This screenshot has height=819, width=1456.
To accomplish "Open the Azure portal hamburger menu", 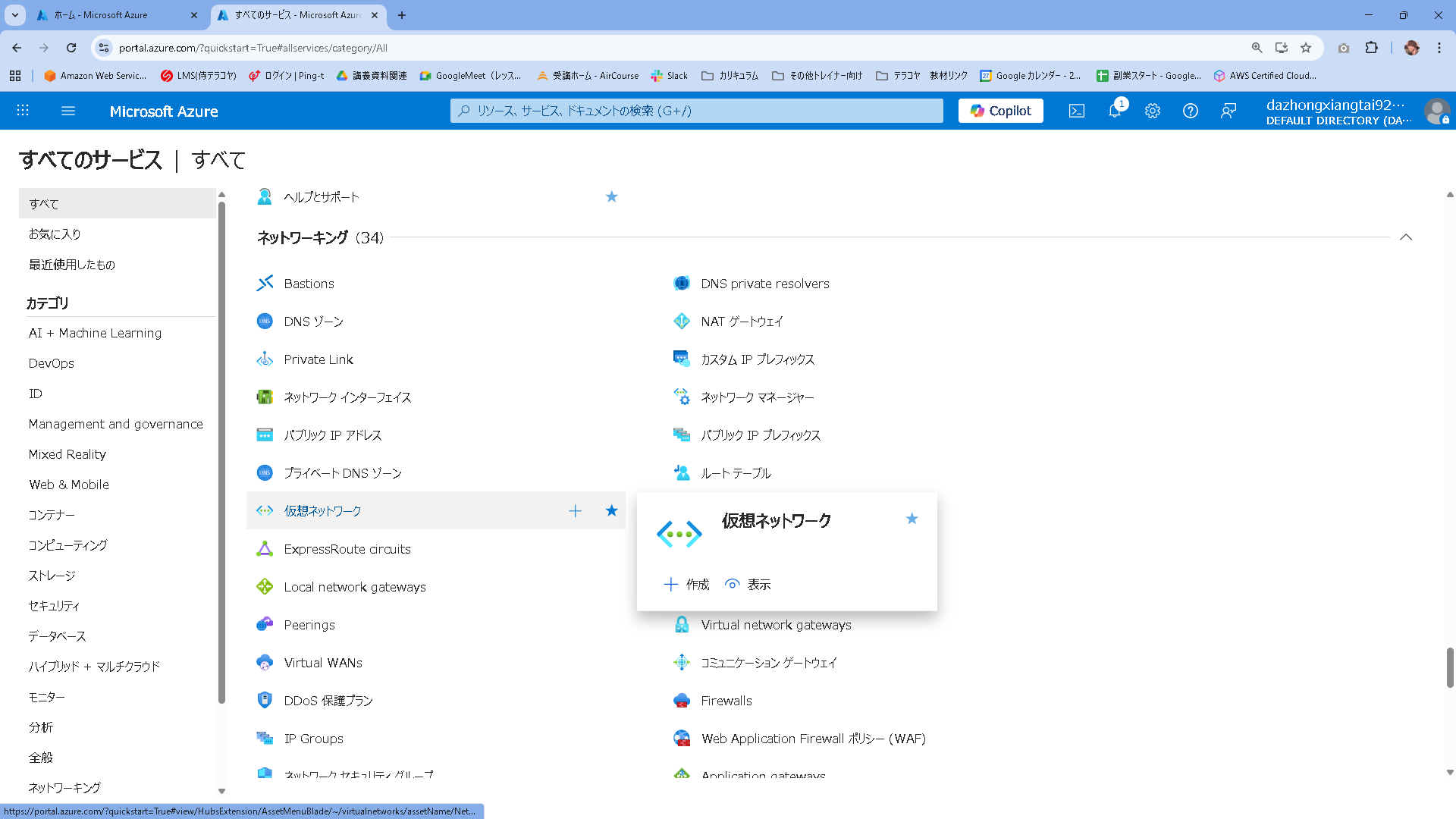I will (x=68, y=111).
